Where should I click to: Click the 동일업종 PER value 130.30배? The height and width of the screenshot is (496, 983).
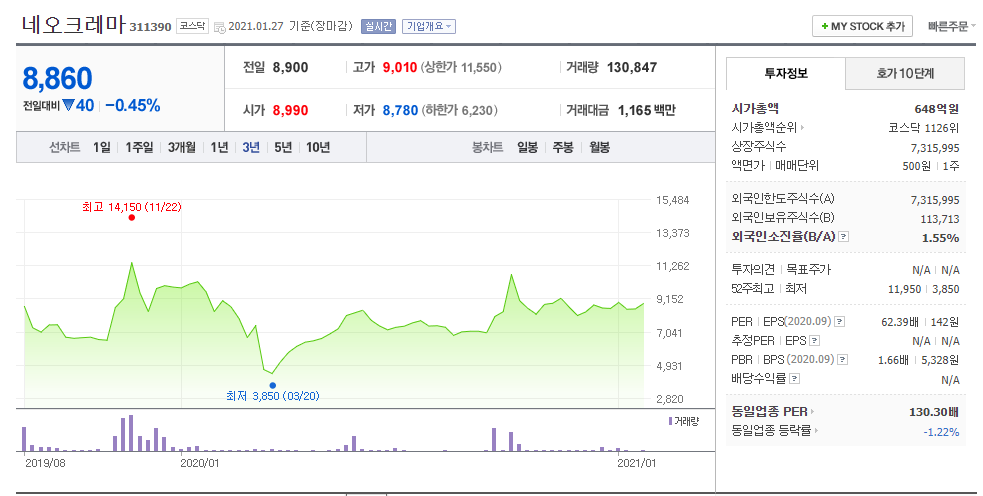coord(933,413)
